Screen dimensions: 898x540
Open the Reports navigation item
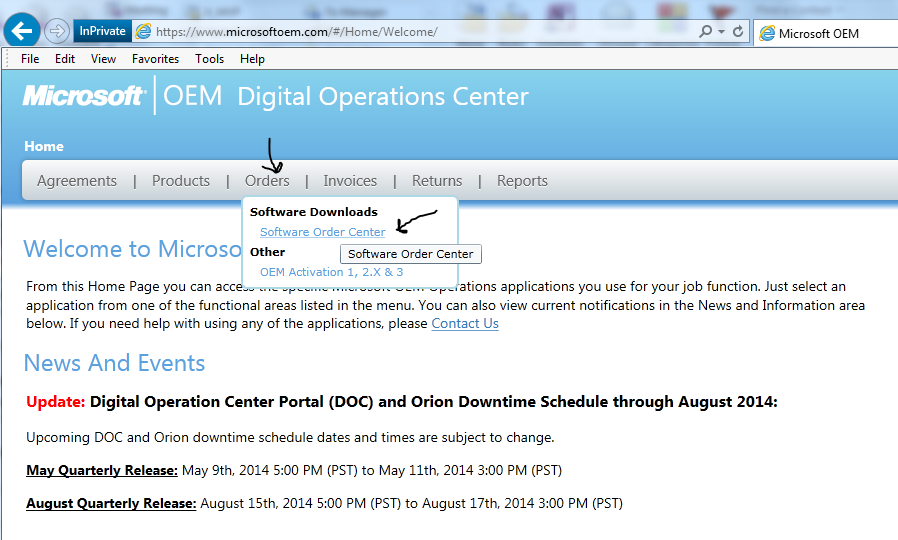pos(522,181)
